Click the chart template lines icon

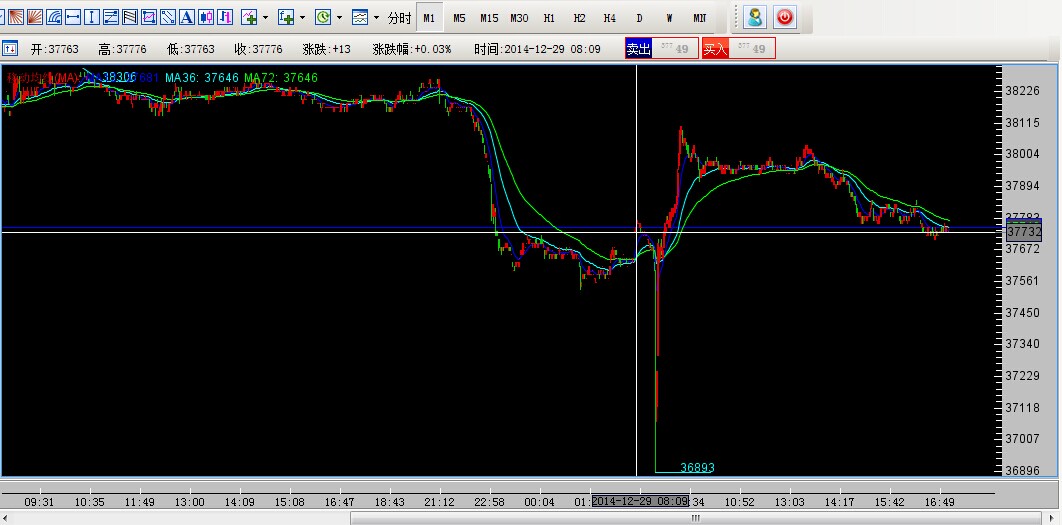[x=360, y=17]
